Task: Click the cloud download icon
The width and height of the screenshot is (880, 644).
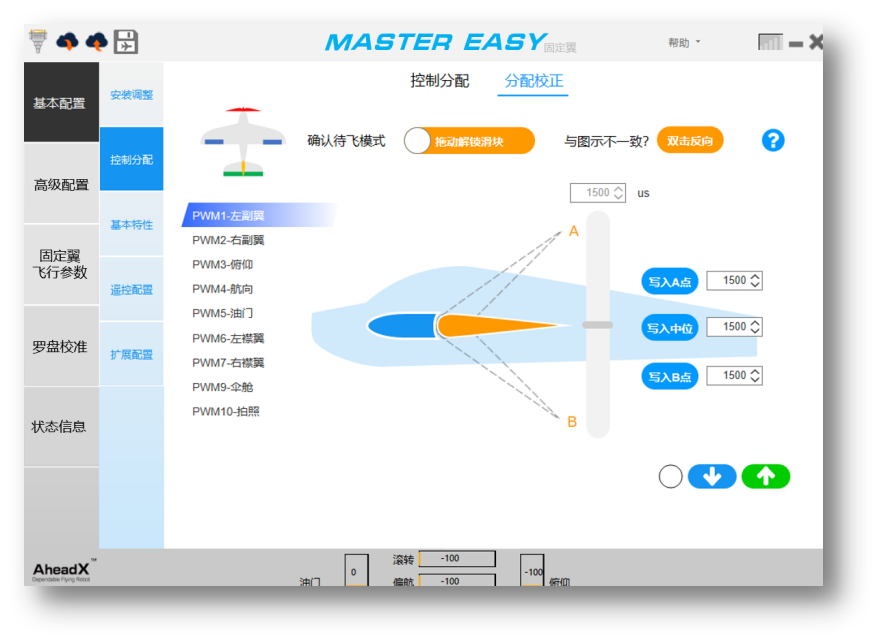Action: click(67, 42)
